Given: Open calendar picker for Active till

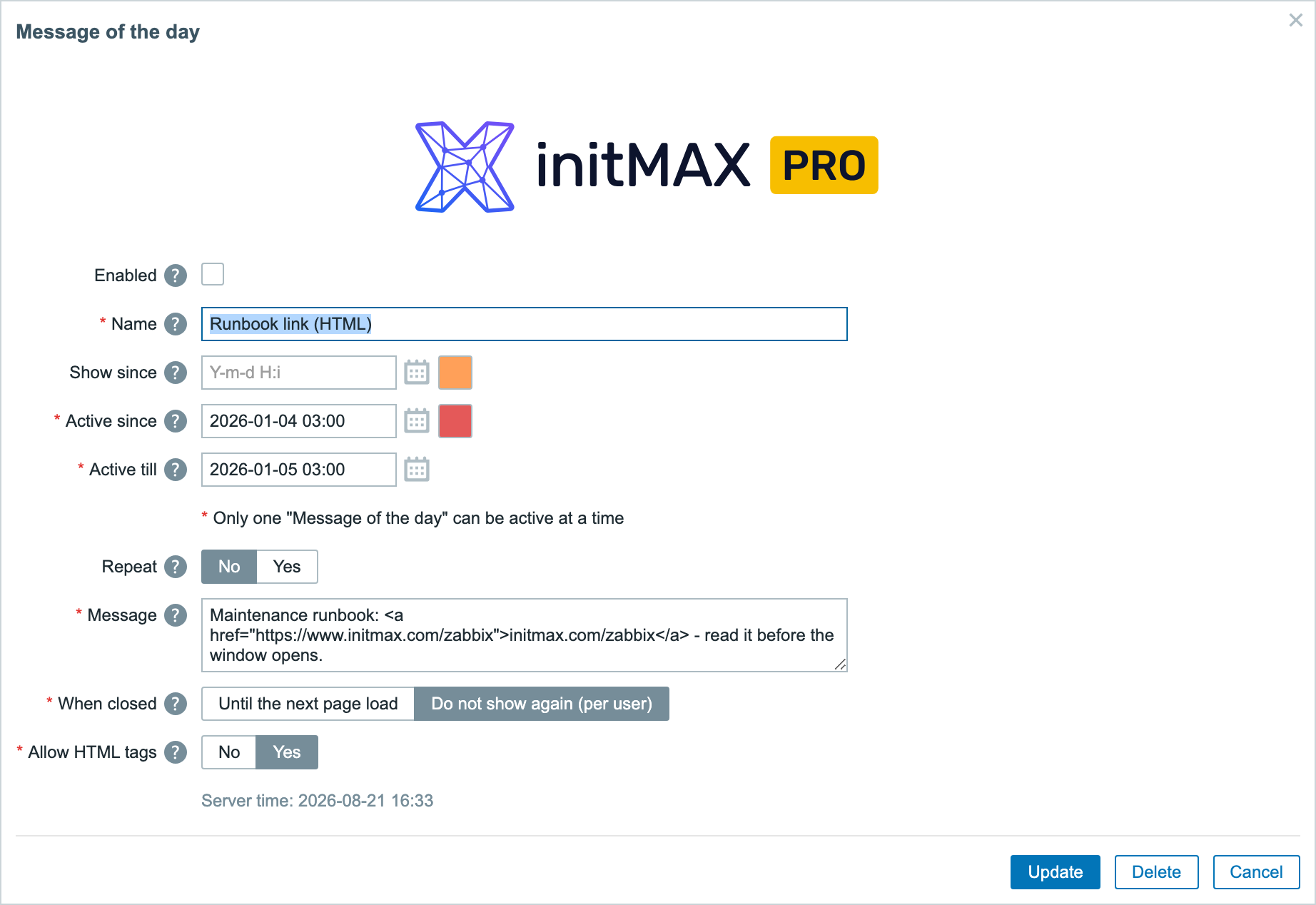Looking at the screenshot, I should (417, 470).
